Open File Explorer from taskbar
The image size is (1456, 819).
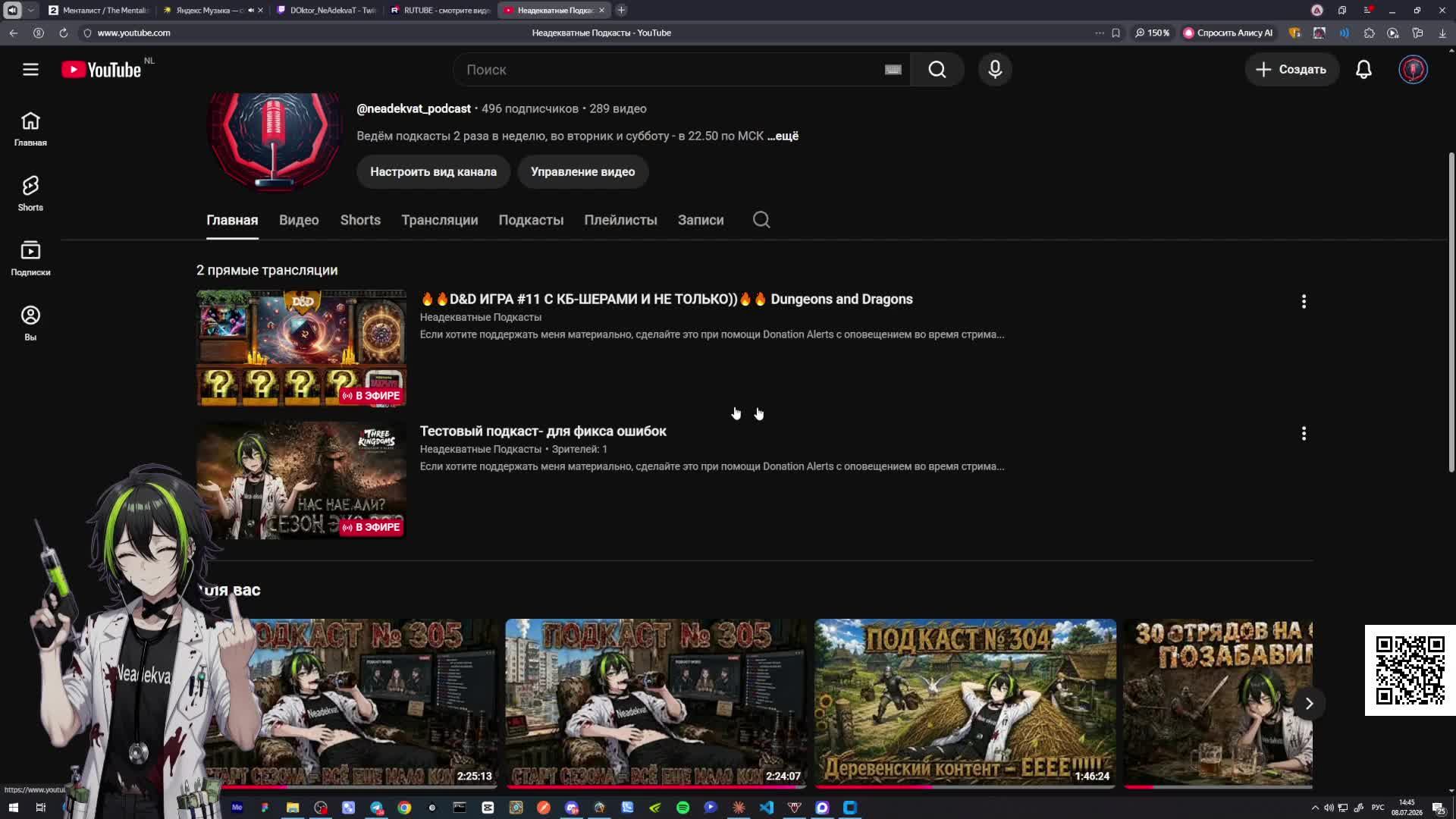click(x=293, y=808)
